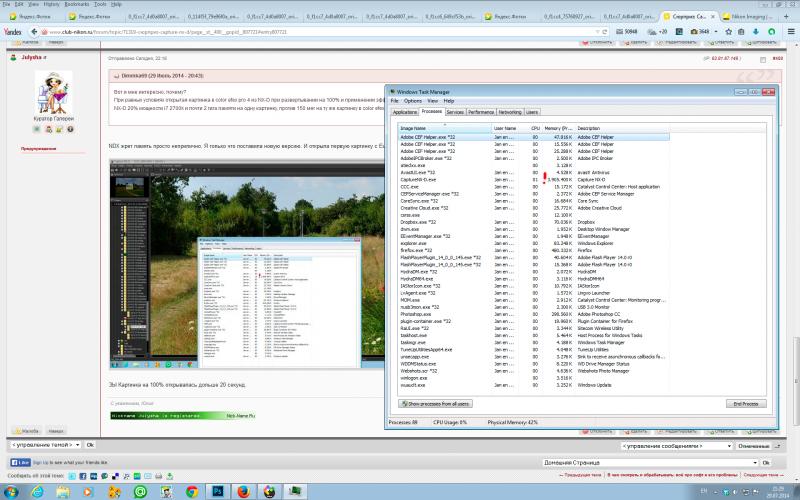Screen dimensions: 800x500
Task: Click the Windows Start orb
Action: tap(11, 492)
